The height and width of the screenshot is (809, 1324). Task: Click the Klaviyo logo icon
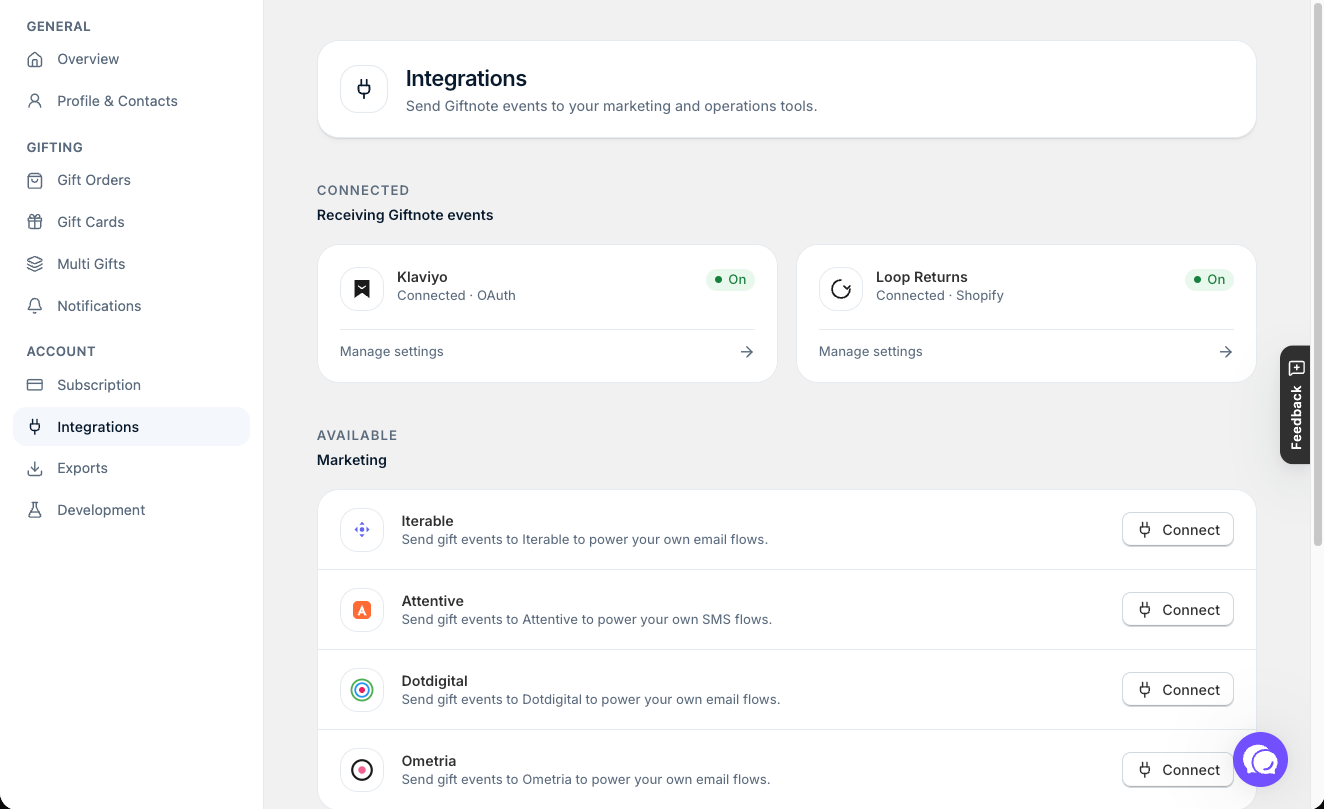coord(362,289)
